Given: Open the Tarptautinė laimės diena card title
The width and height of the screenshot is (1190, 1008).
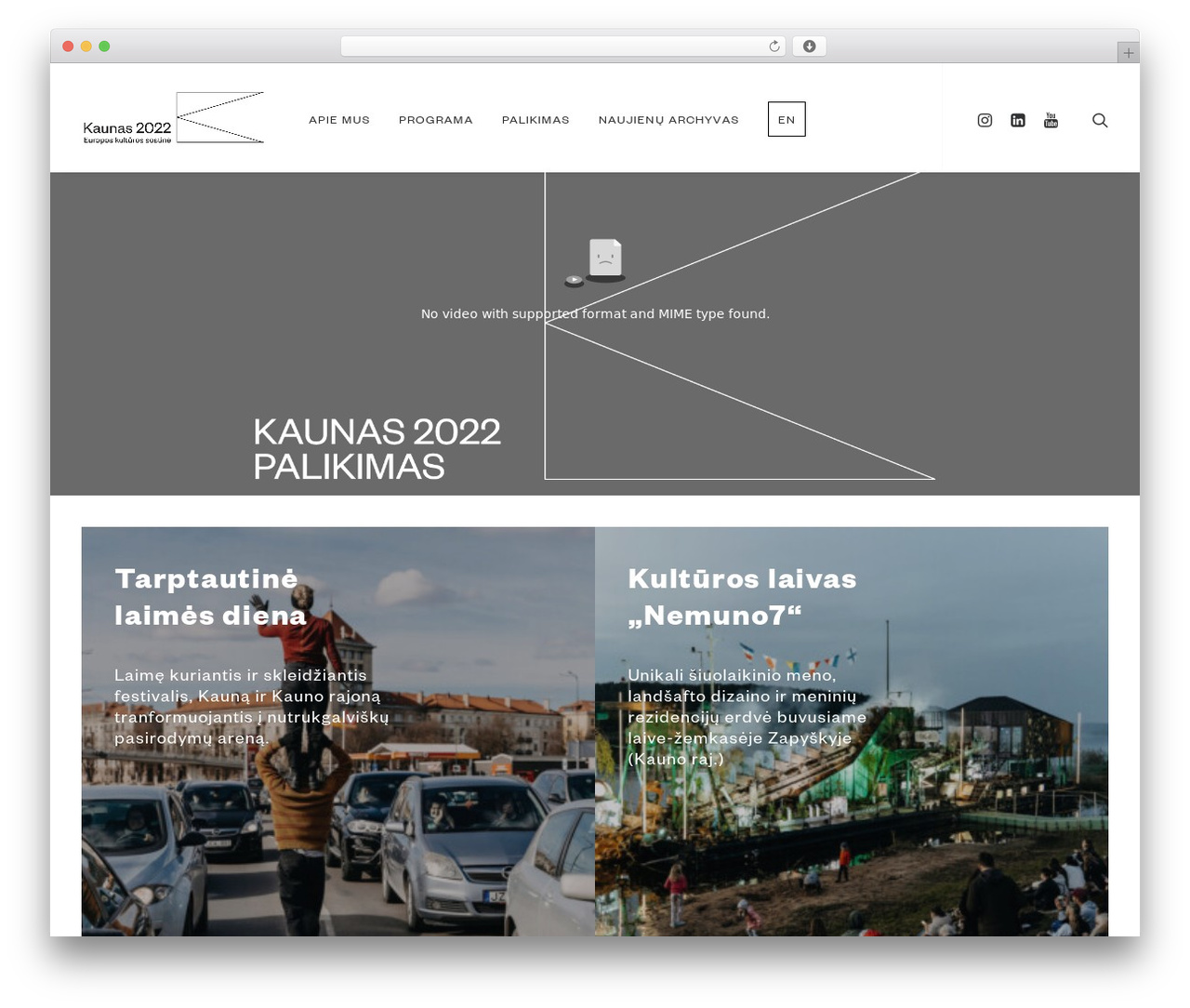Looking at the screenshot, I should 210,597.
